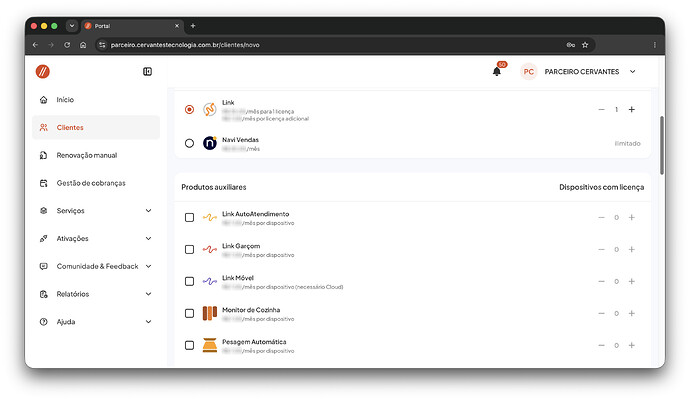Viewport: 690px width, 401px height.
Task: Click the Monitor de Cozinha product icon
Action: (209, 313)
